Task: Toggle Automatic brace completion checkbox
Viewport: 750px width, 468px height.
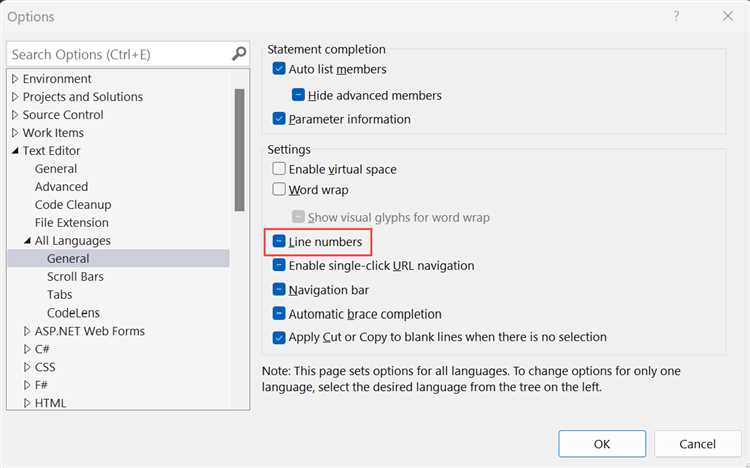Action: coord(279,313)
